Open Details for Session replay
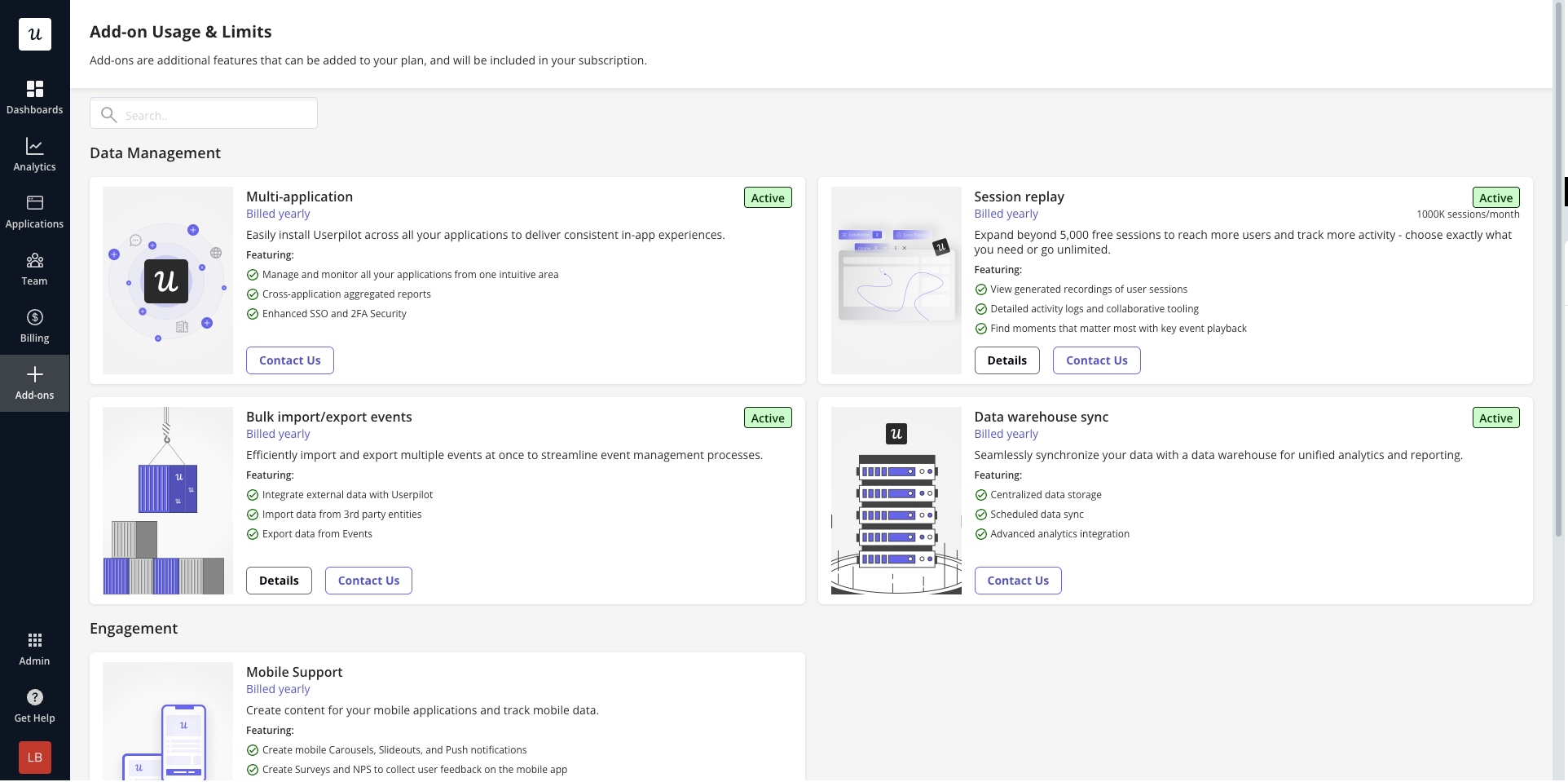 coord(1006,360)
